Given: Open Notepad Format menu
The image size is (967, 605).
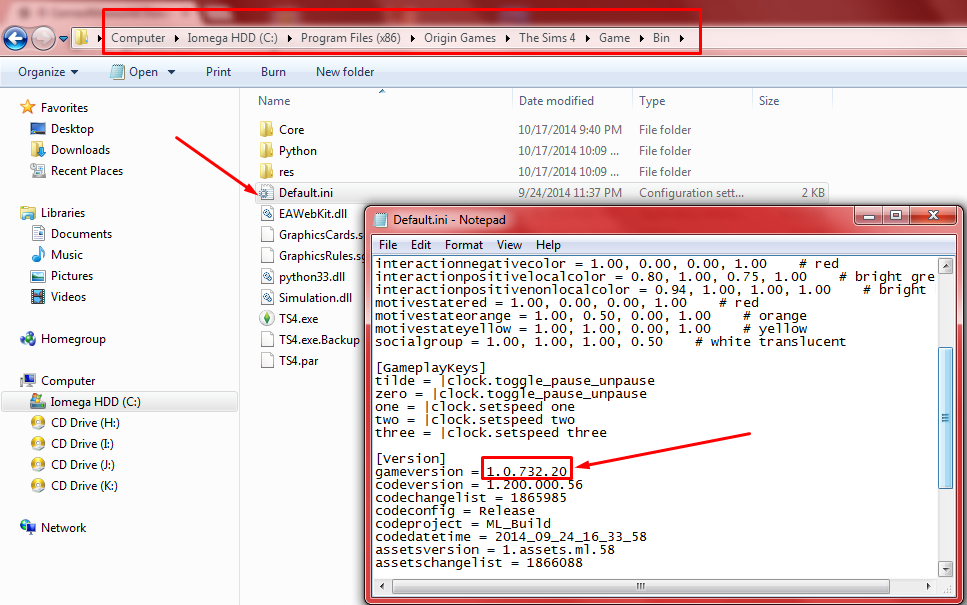Looking at the screenshot, I should pos(464,245).
